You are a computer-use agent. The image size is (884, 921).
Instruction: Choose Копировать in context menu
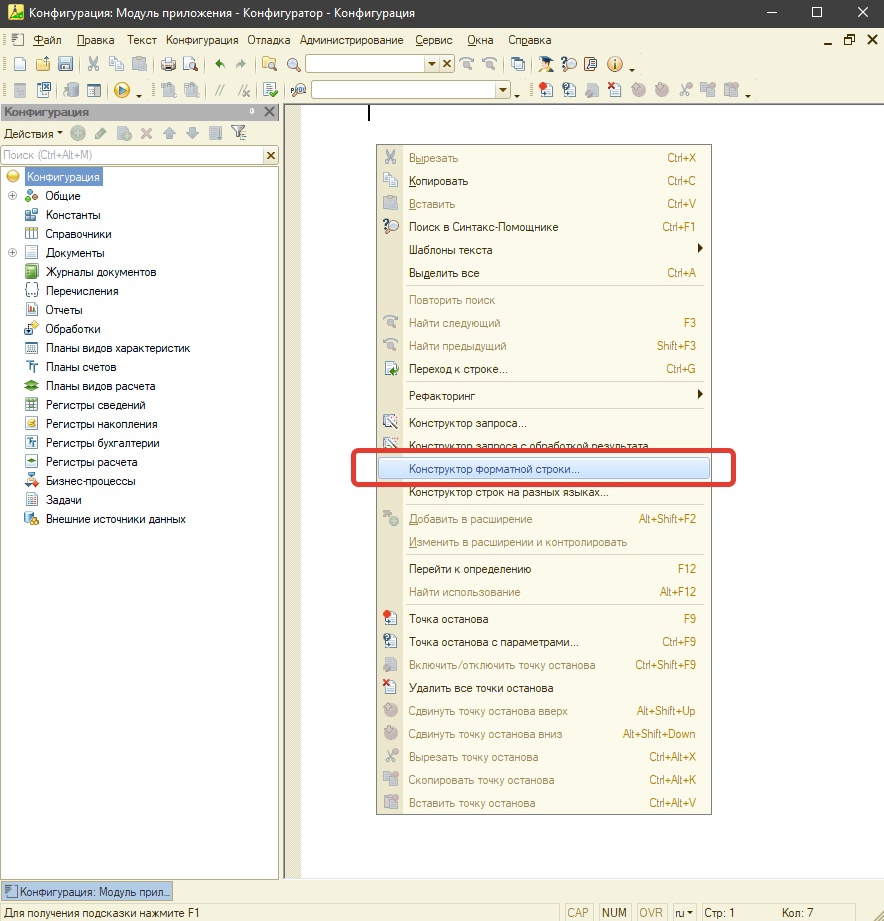point(543,181)
